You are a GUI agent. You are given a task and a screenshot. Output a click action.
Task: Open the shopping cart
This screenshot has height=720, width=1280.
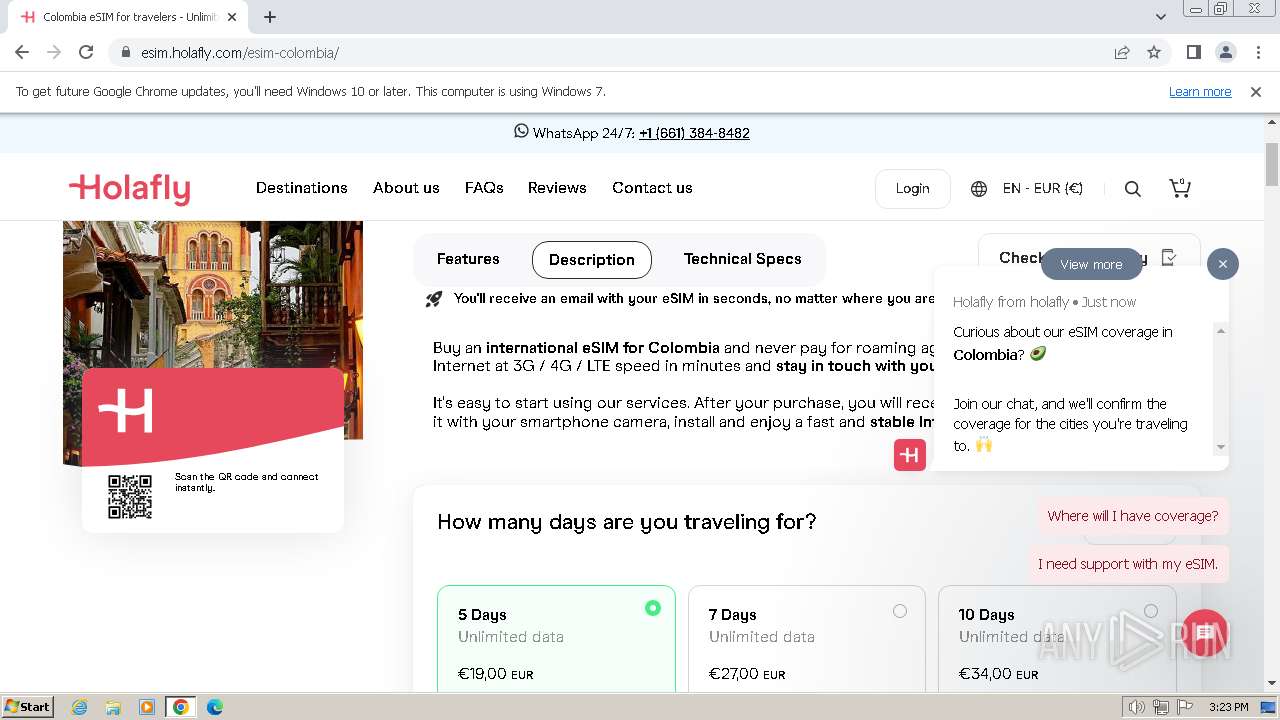click(1180, 188)
